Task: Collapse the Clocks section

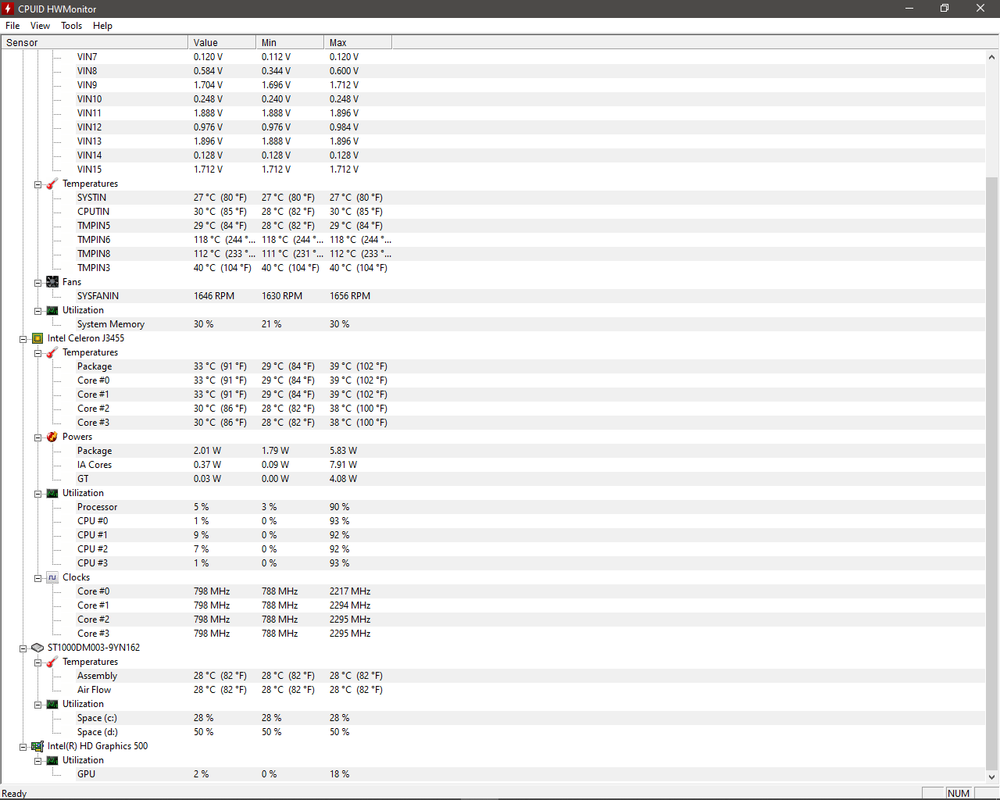Action: [38, 578]
